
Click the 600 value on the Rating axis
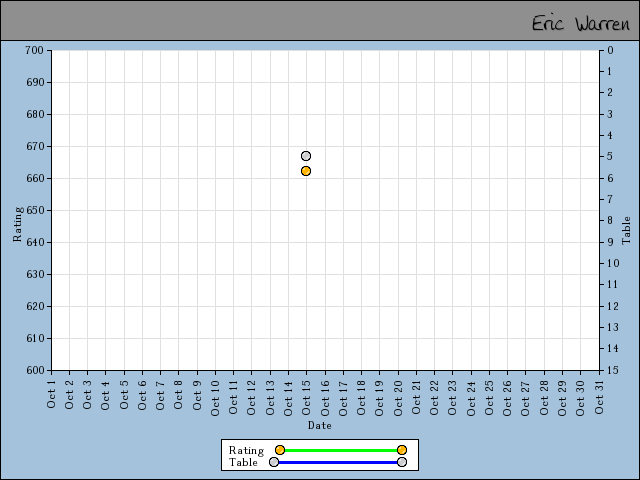[34, 370]
